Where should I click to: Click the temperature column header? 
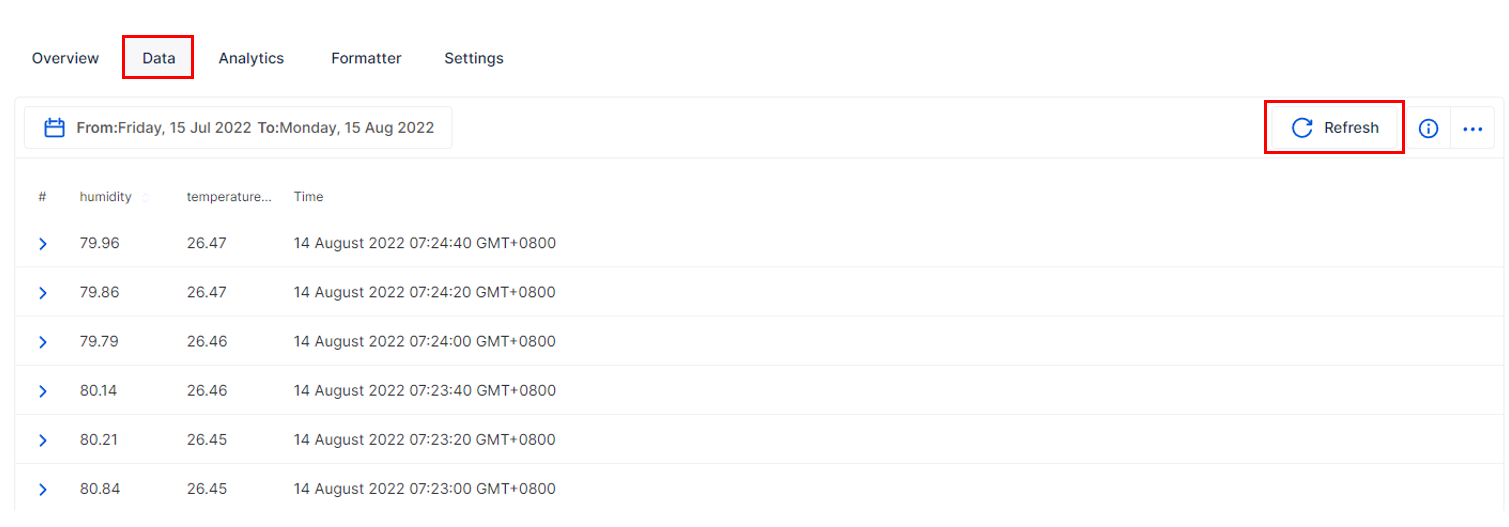[228, 197]
